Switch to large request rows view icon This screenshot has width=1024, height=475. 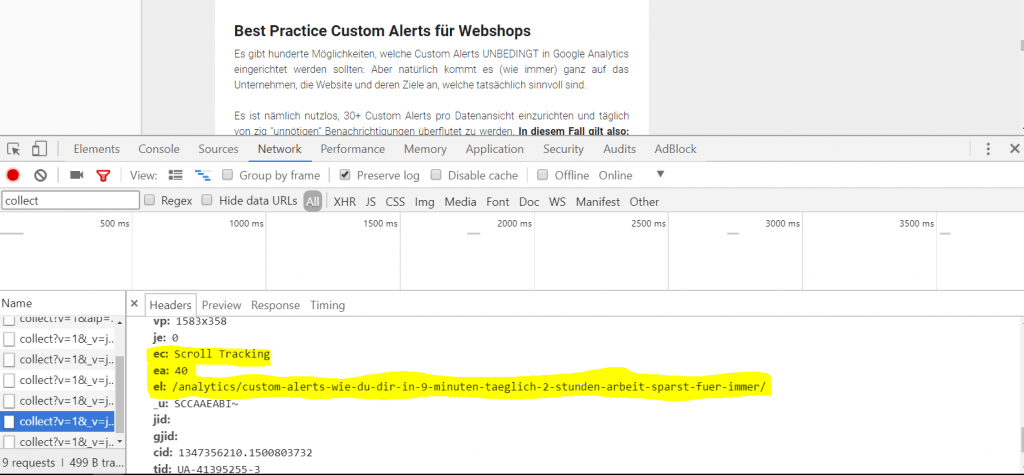click(x=176, y=175)
